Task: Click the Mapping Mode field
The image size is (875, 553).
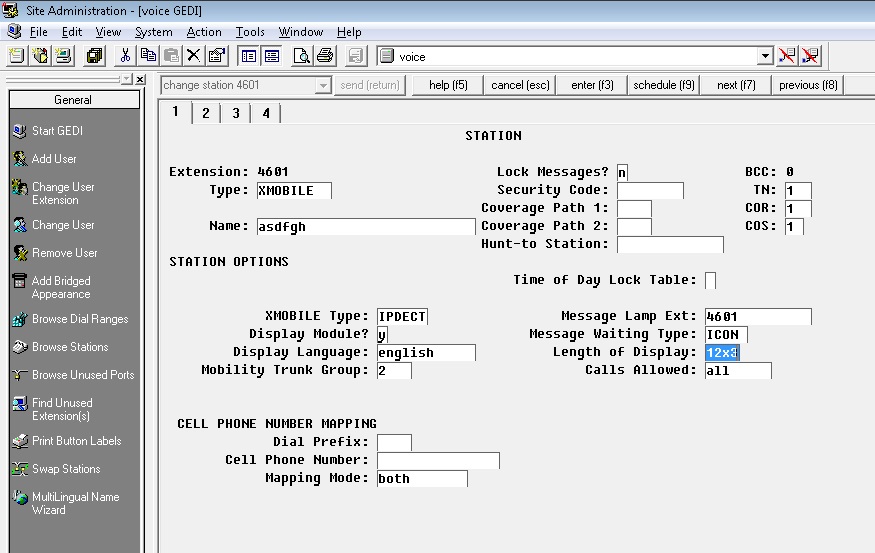Action: click(422, 478)
